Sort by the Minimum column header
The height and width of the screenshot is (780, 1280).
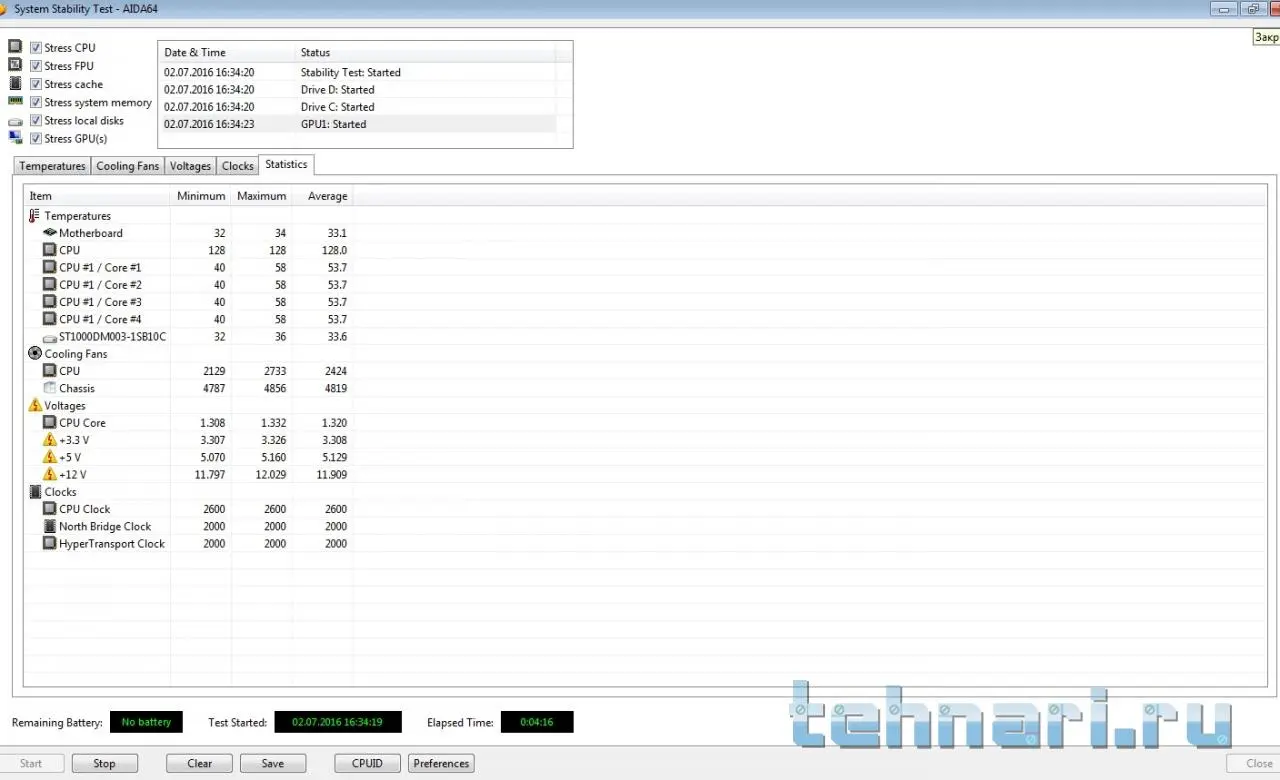click(x=201, y=196)
